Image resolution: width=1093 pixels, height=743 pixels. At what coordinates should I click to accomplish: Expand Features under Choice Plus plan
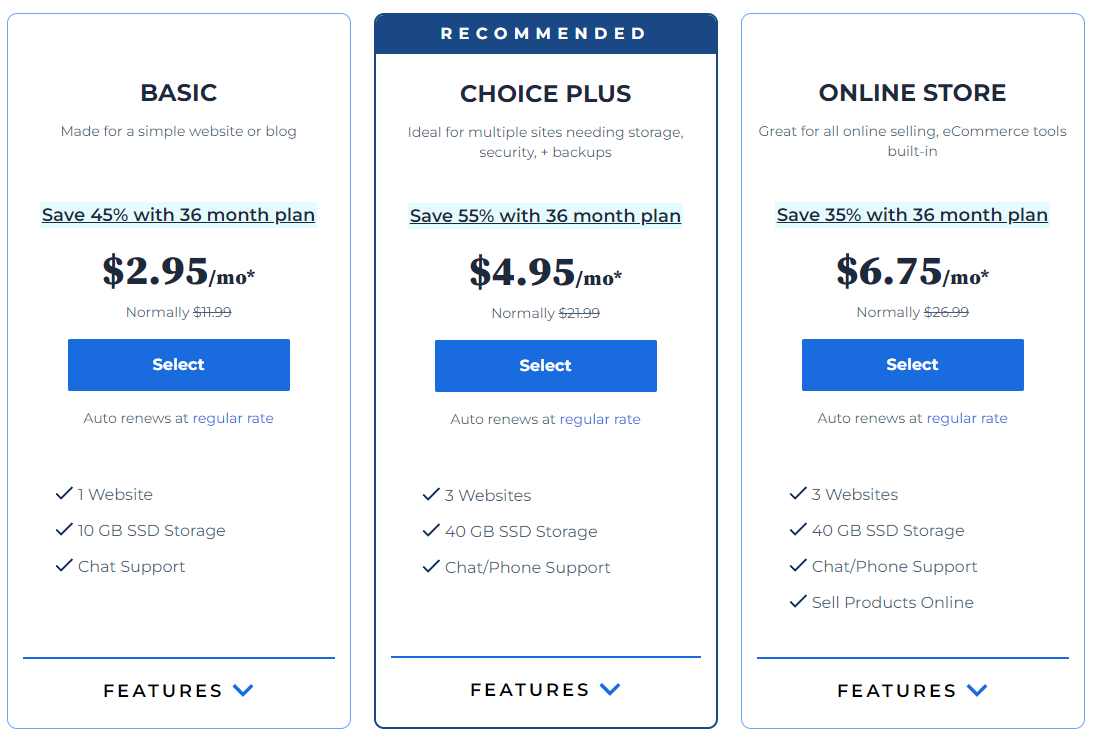tap(546, 689)
